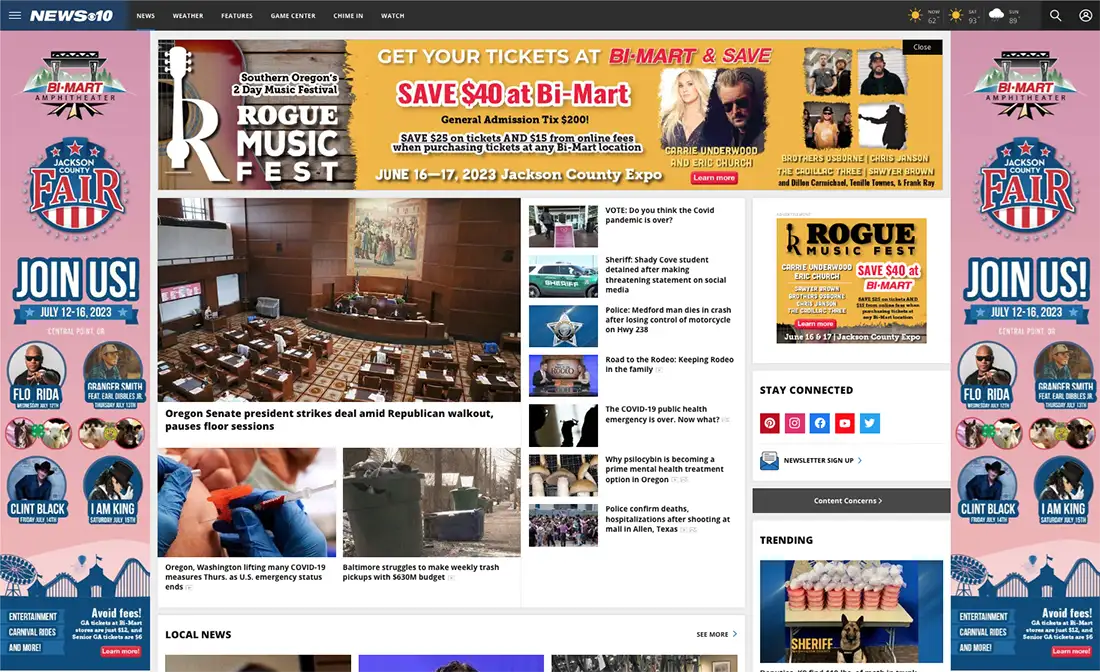Viewport: 1100px width, 672px height.
Task: Open Medford man dies in crash headline
Action: pos(668,320)
